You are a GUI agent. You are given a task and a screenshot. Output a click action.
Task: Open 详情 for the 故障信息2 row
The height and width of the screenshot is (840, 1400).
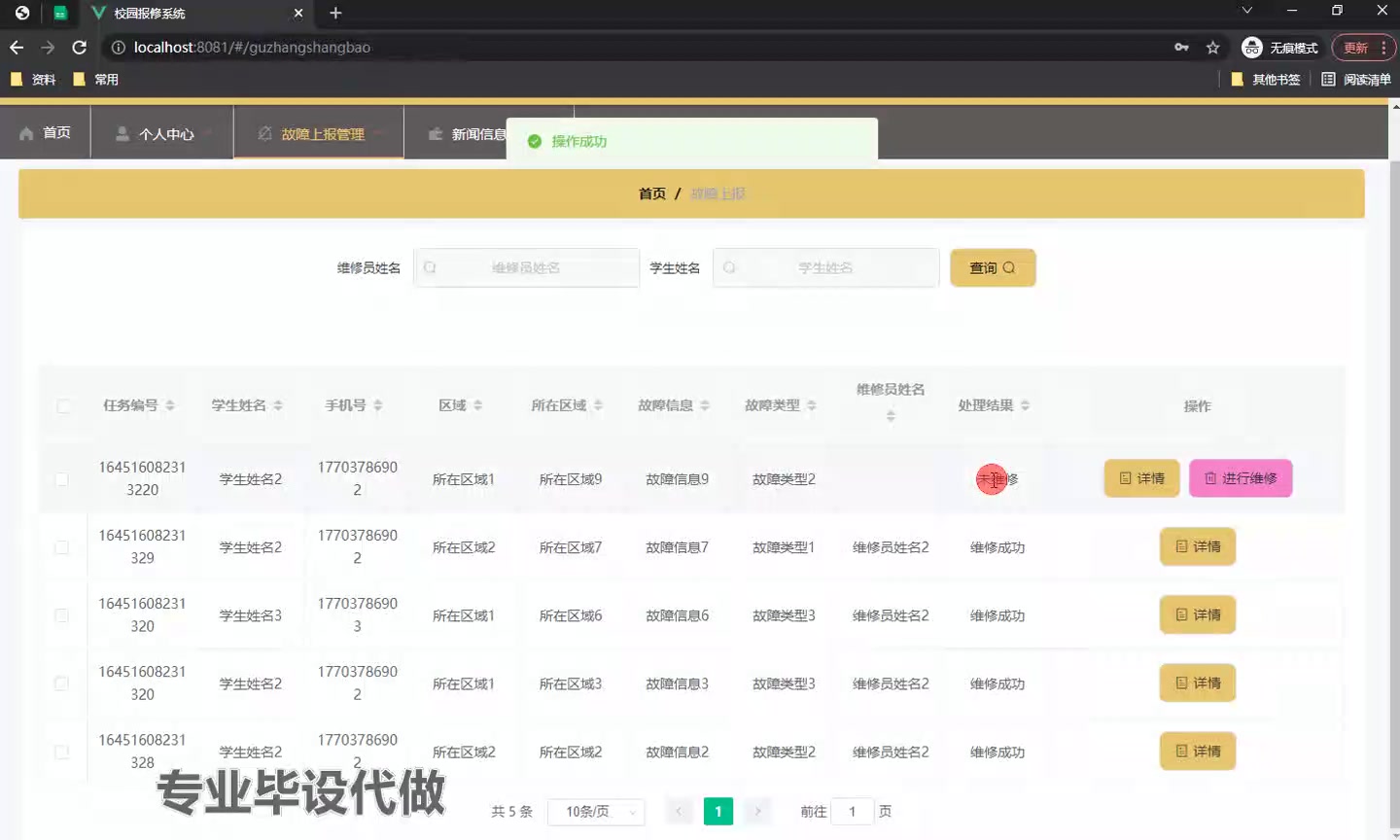tap(1198, 751)
